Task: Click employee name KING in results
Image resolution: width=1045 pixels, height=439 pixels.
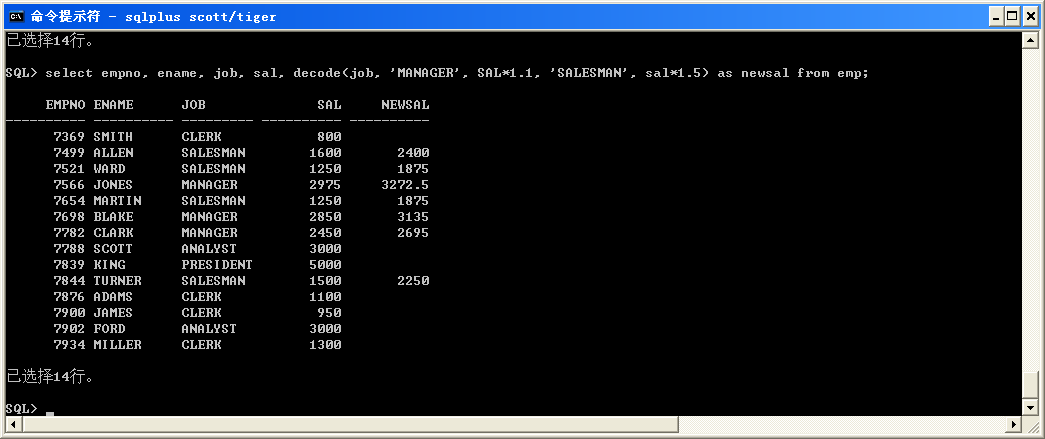Action: 109,265
